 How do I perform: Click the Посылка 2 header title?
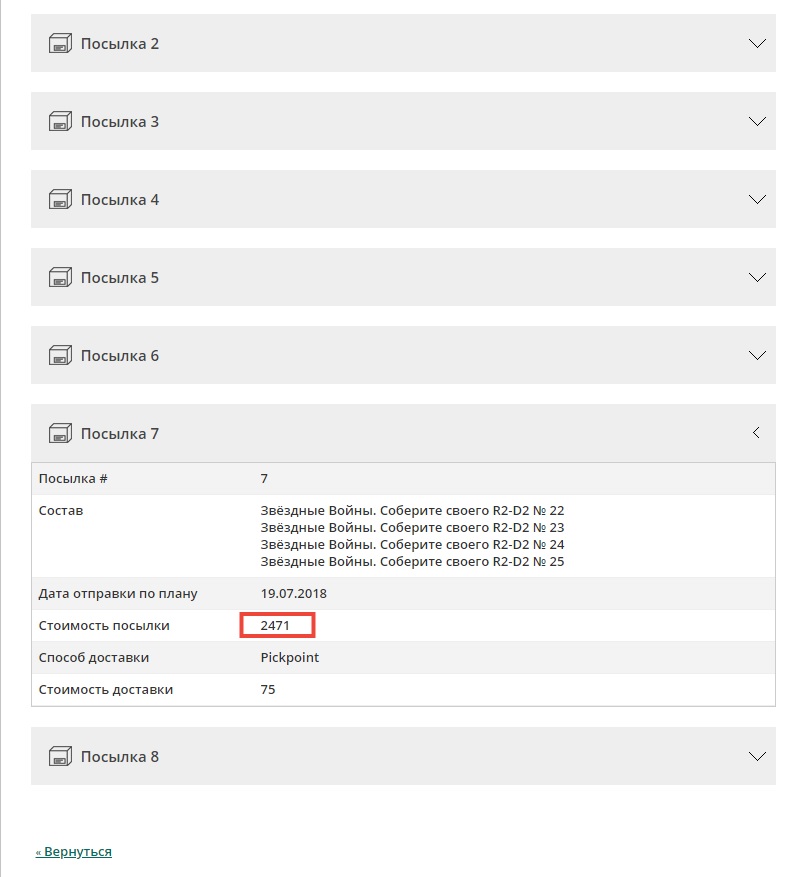click(x=120, y=44)
